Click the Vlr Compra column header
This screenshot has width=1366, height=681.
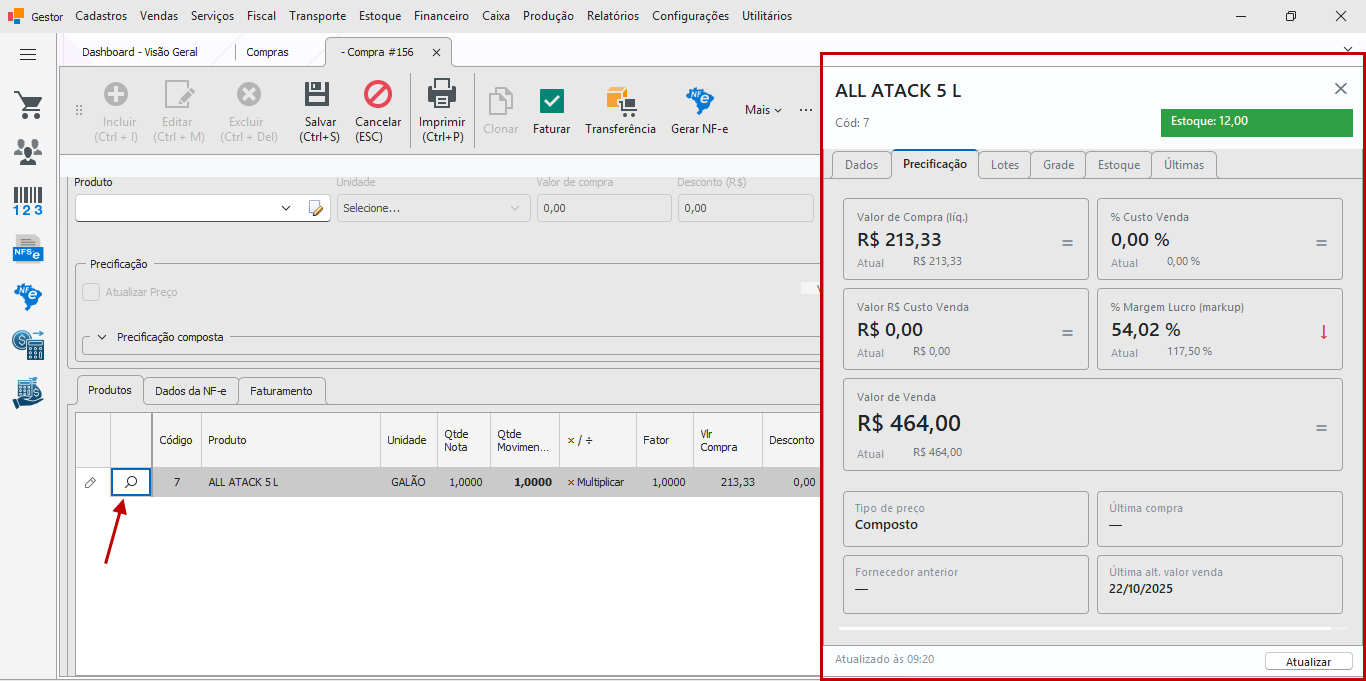point(727,440)
